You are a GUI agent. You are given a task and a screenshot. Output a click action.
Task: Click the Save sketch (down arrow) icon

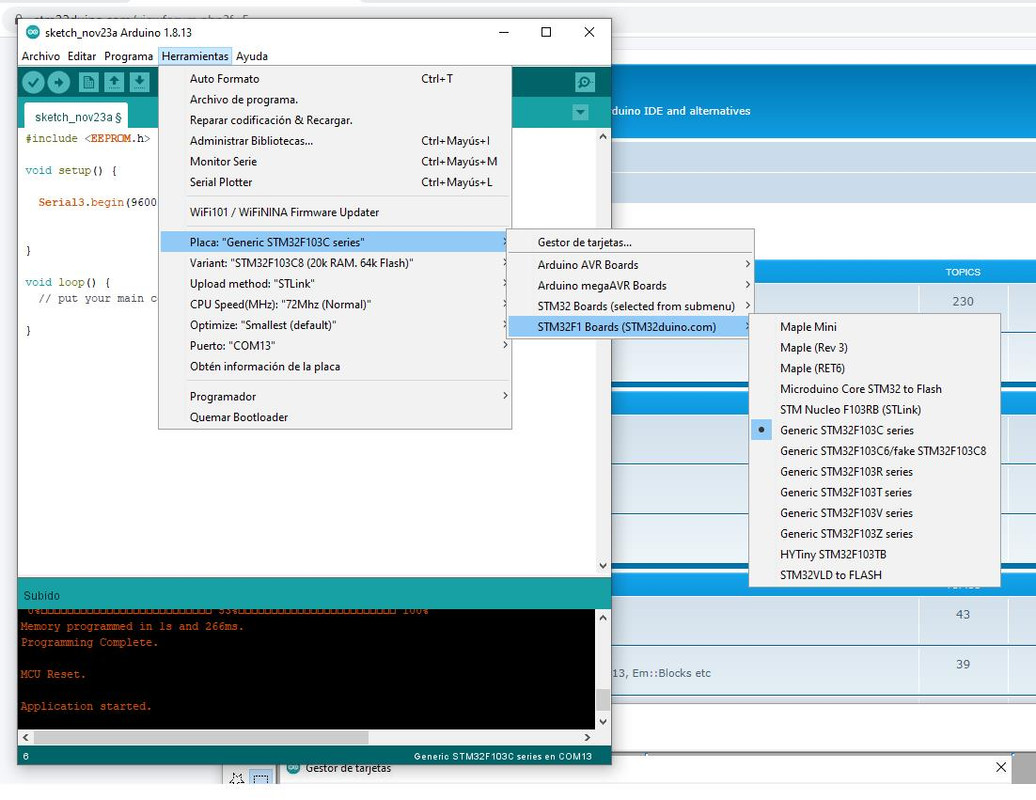click(139, 83)
